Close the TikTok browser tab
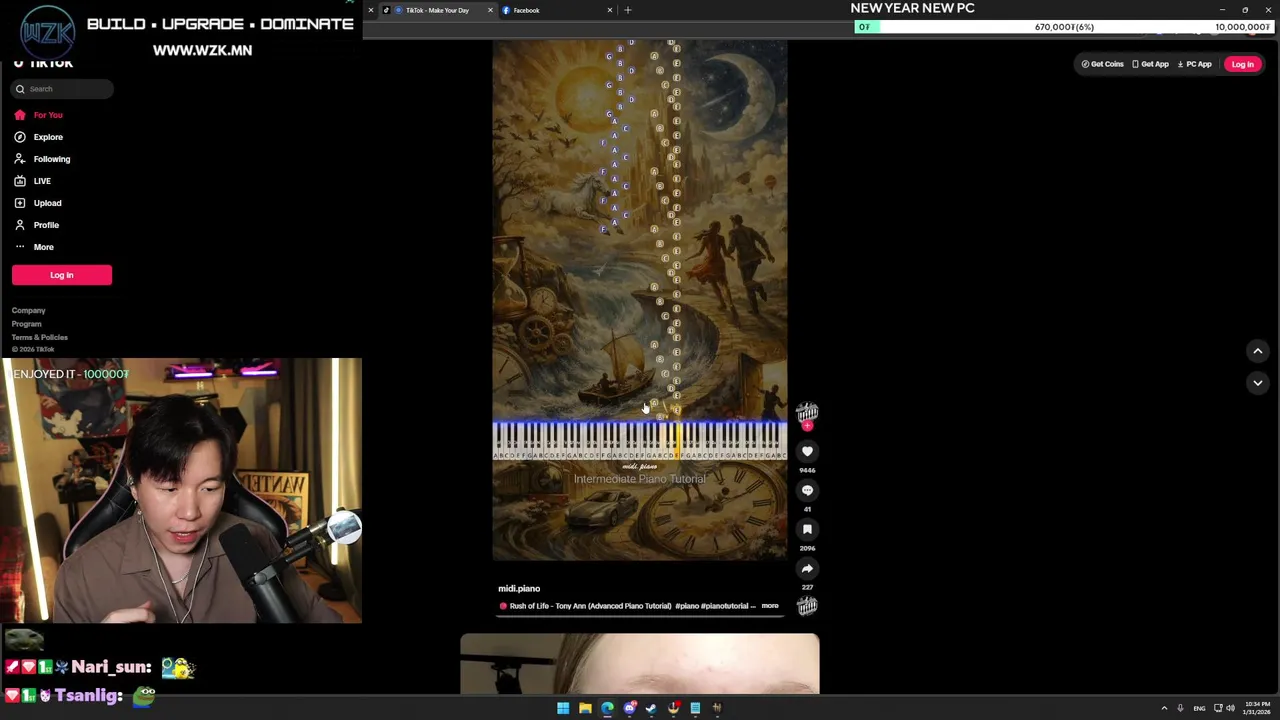1280x720 pixels. (490, 10)
